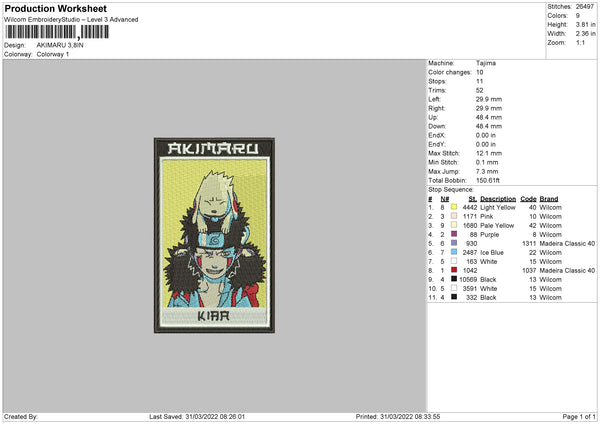
Task: Click the White swatch with 163 stitches
Action: coord(454,261)
